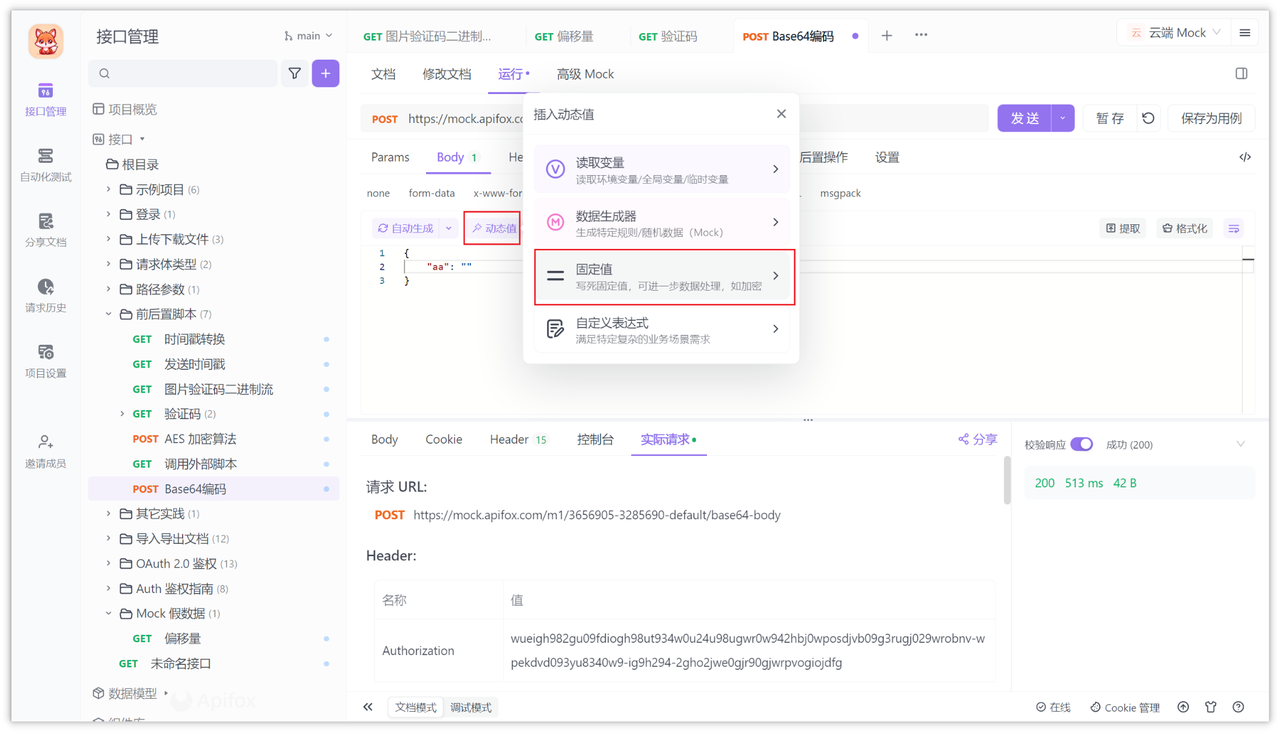Screen dimensions: 1280x735
Task: Open the dropdown arrow beside 发送
Action: (x=1063, y=118)
